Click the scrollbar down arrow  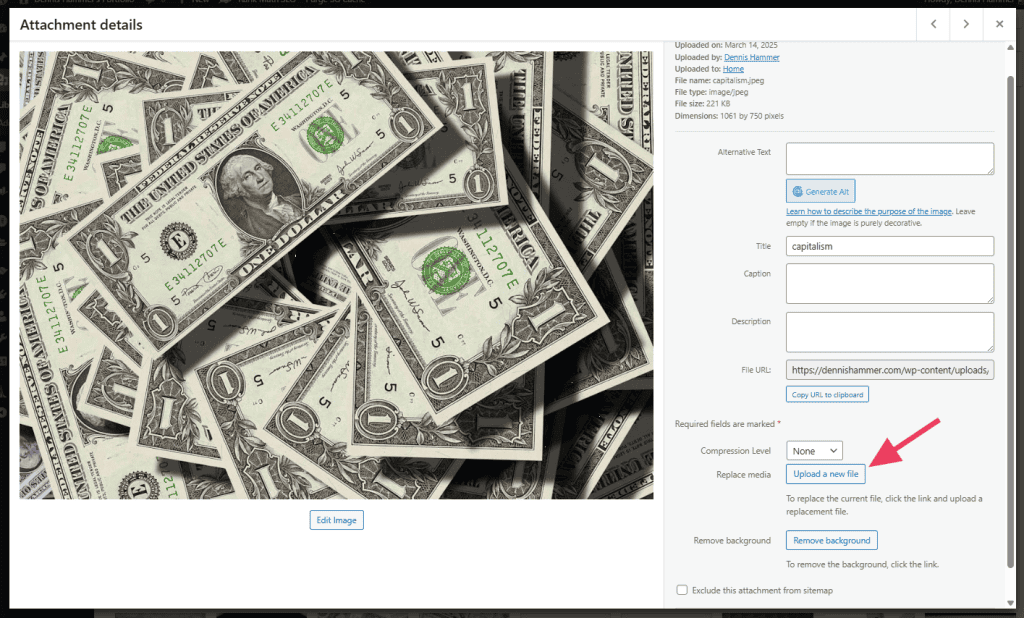pos(1011,603)
